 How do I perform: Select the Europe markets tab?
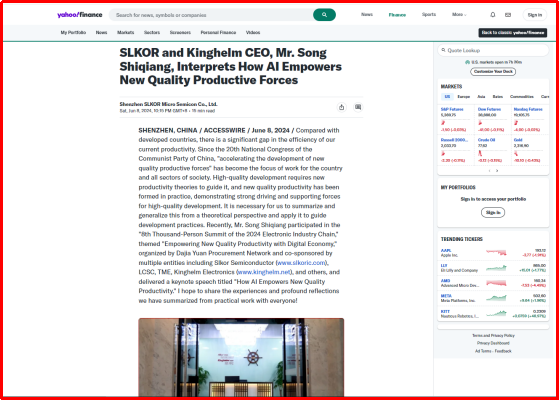(x=464, y=96)
